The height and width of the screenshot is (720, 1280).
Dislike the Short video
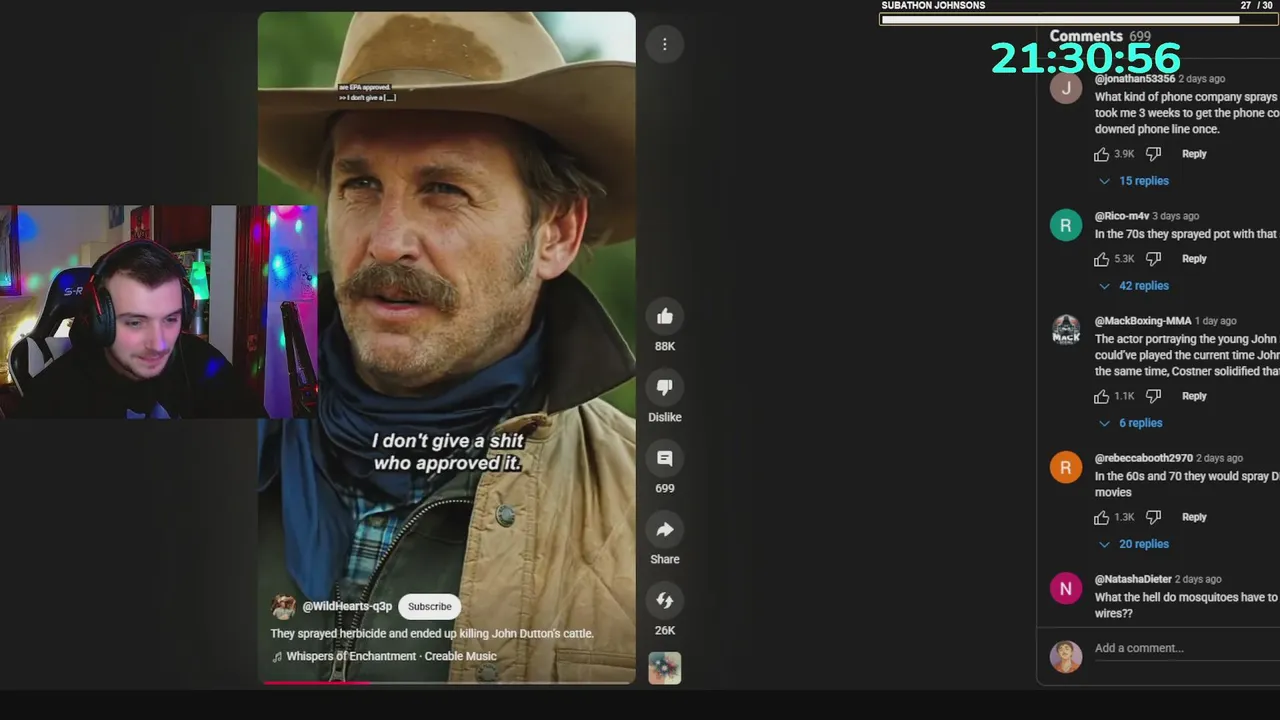665,388
